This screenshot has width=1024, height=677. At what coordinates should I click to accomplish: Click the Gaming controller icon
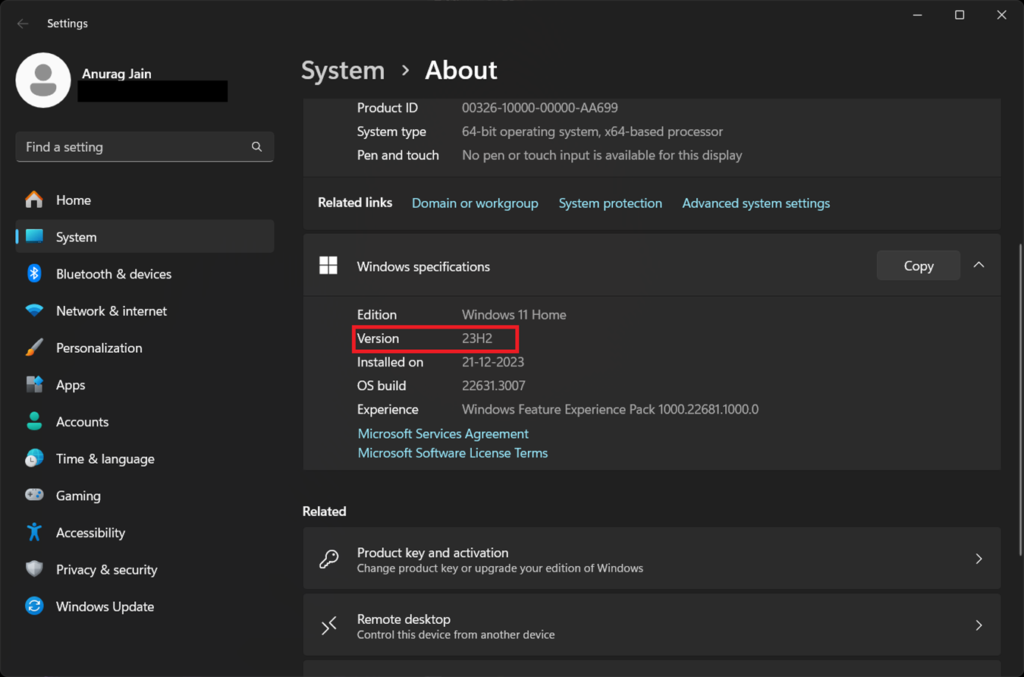(x=34, y=495)
